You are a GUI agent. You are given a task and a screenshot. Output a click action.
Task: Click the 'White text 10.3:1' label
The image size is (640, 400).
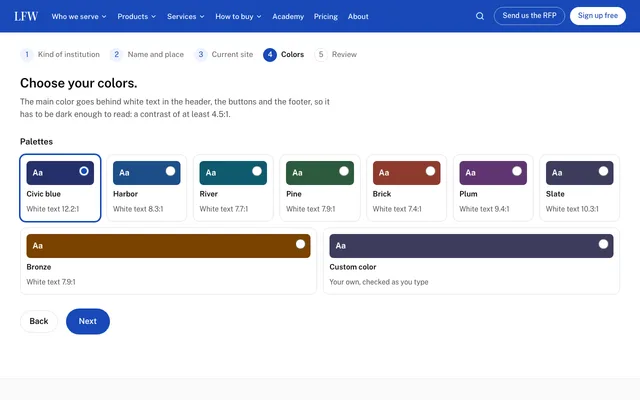(572, 209)
